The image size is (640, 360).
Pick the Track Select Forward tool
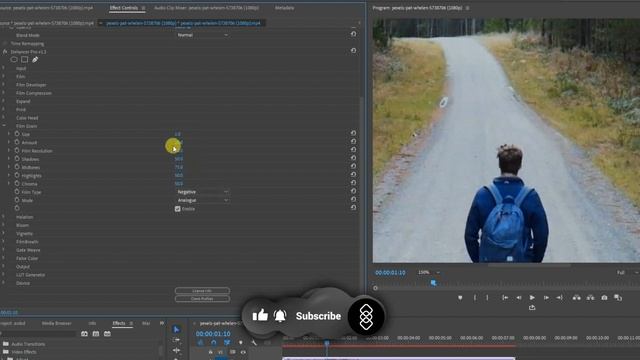pyautogui.click(x=176, y=340)
